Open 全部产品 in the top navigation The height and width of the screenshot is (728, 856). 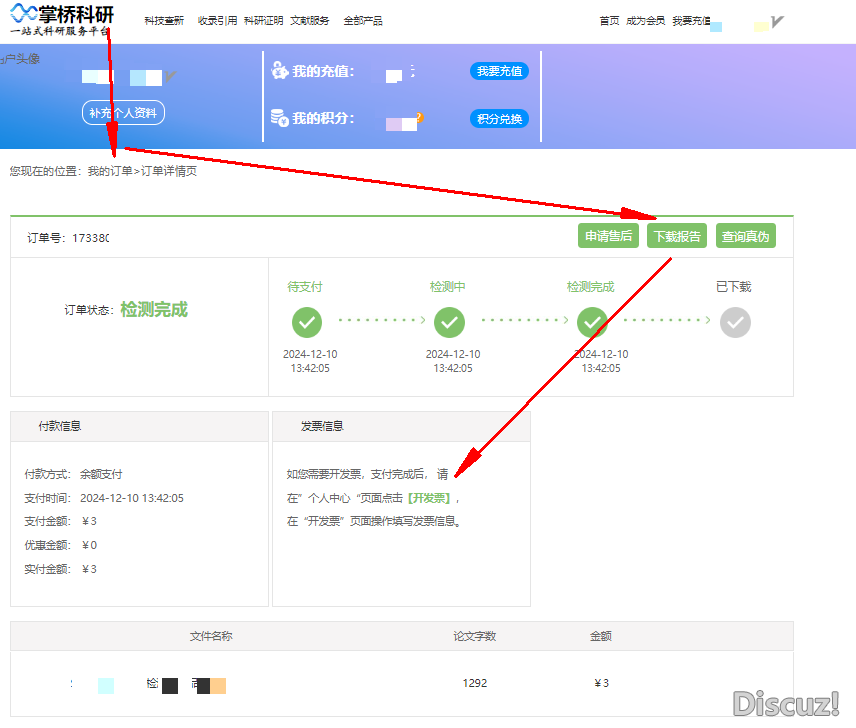362,21
